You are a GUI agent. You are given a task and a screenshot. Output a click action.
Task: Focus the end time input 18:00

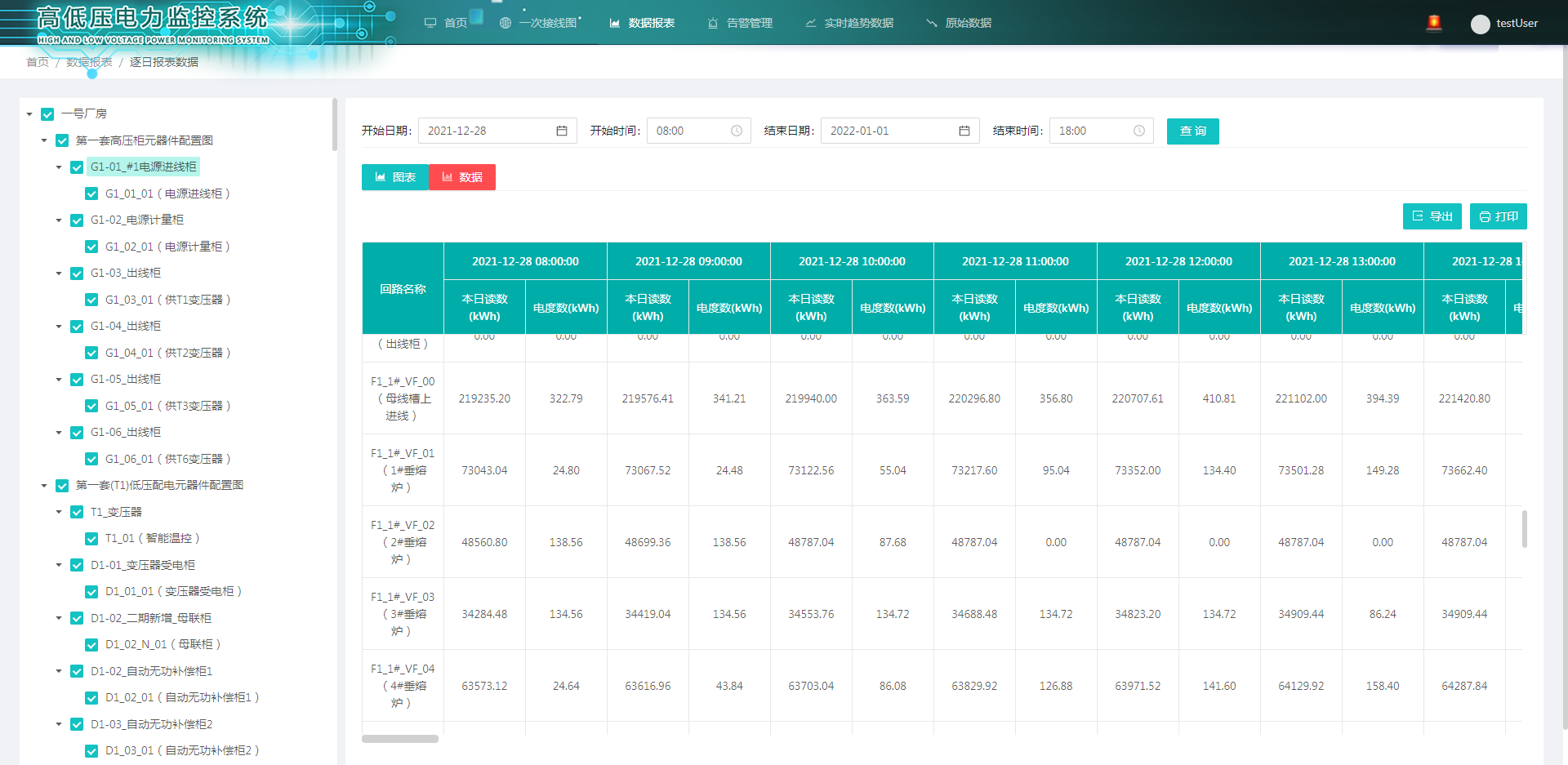[x=1101, y=131]
